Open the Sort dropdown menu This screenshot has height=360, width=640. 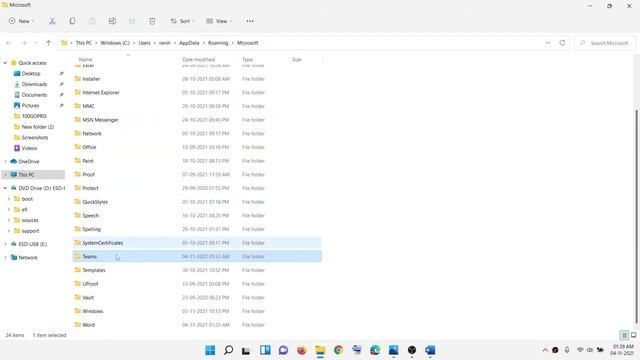(x=182, y=21)
